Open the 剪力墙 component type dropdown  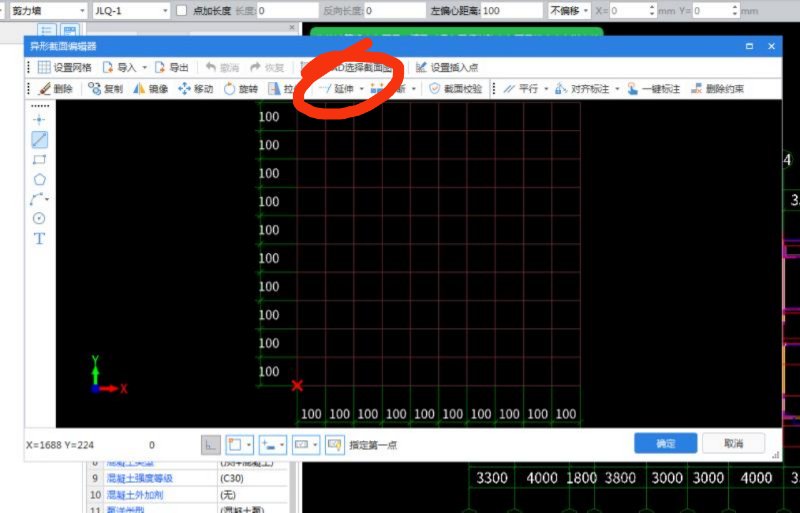click(x=47, y=10)
